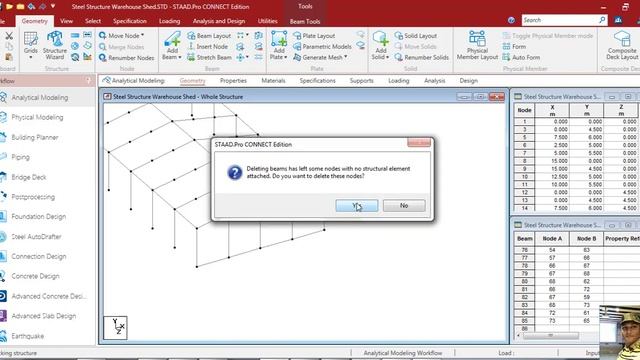Confirm node deletion with Yes

click(x=357, y=206)
